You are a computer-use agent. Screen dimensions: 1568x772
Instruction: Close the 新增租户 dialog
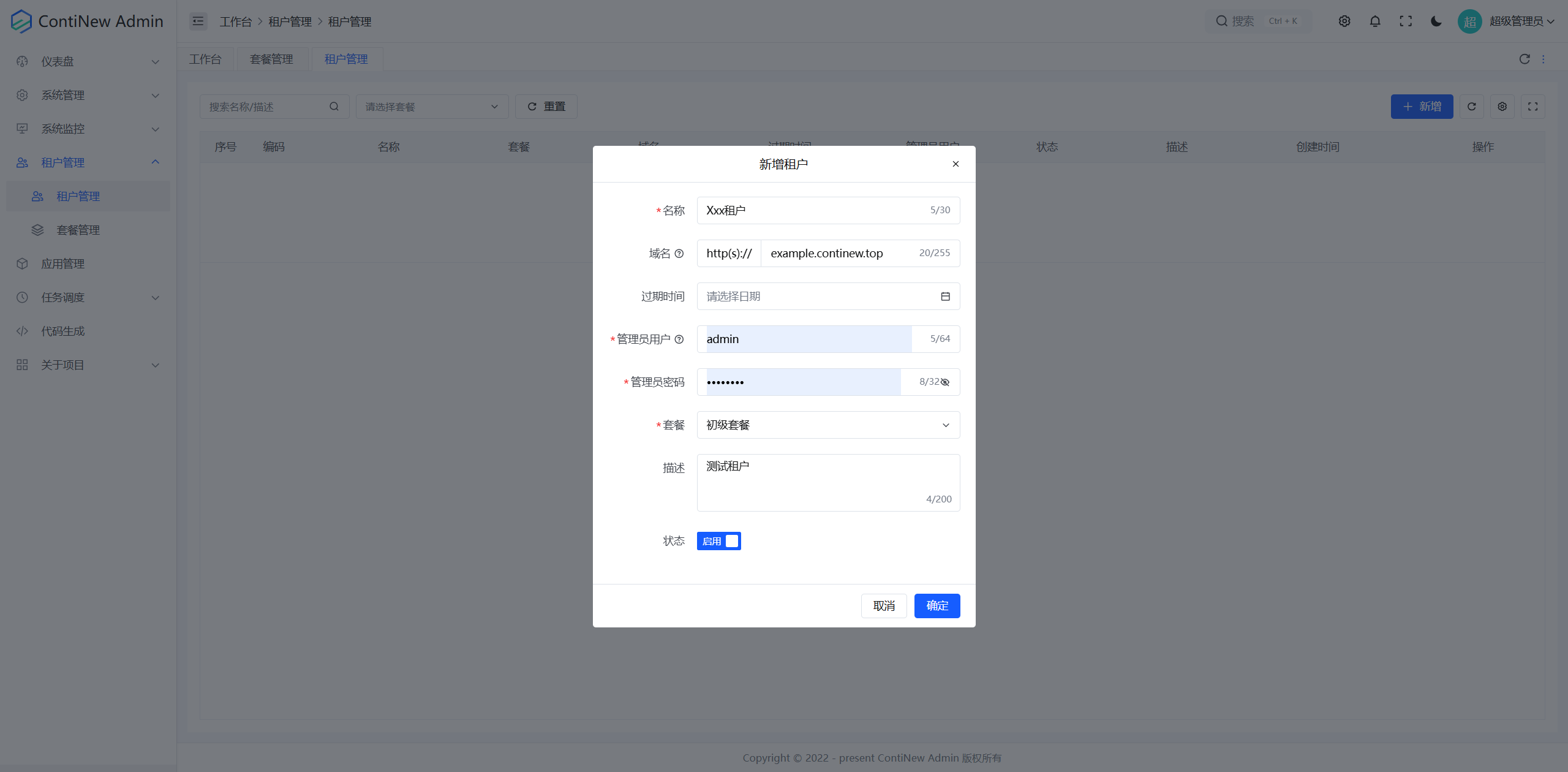[956, 164]
